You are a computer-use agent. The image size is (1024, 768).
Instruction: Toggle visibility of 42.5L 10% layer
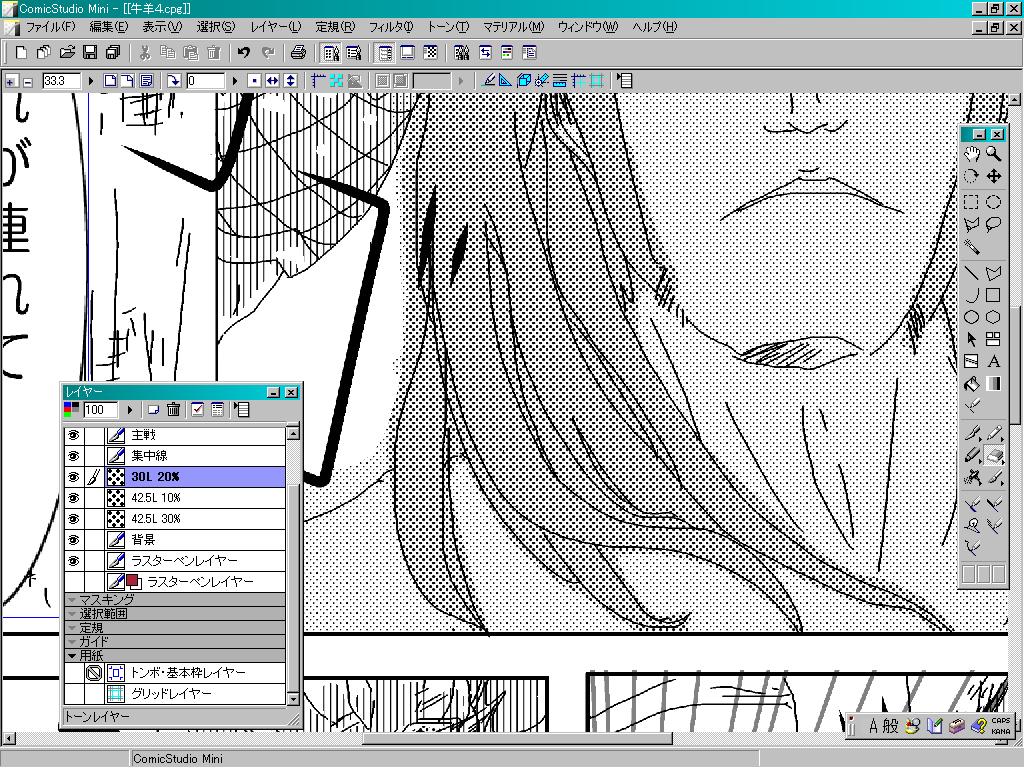[73, 498]
